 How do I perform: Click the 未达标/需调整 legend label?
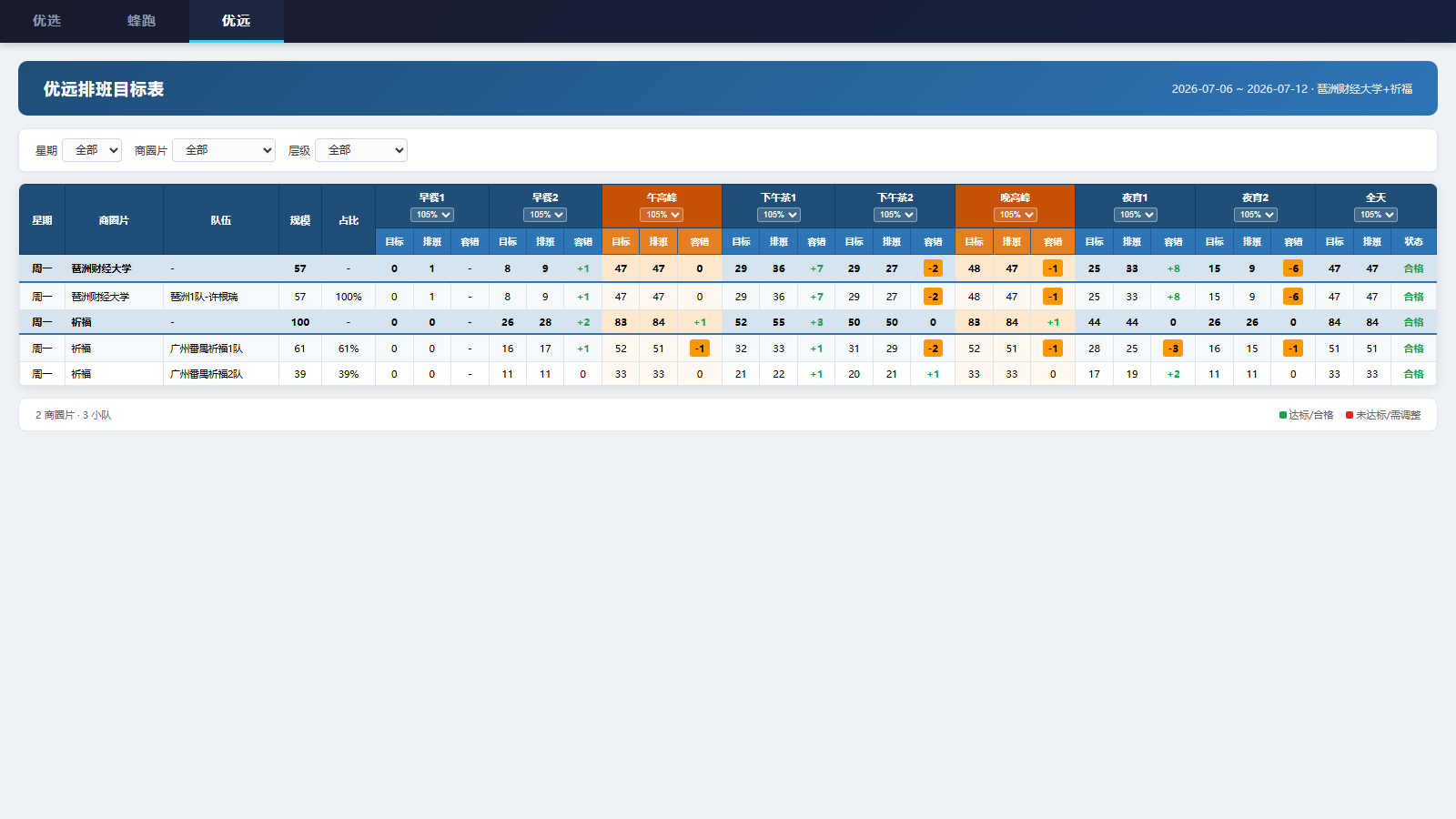pos(1389,415)
